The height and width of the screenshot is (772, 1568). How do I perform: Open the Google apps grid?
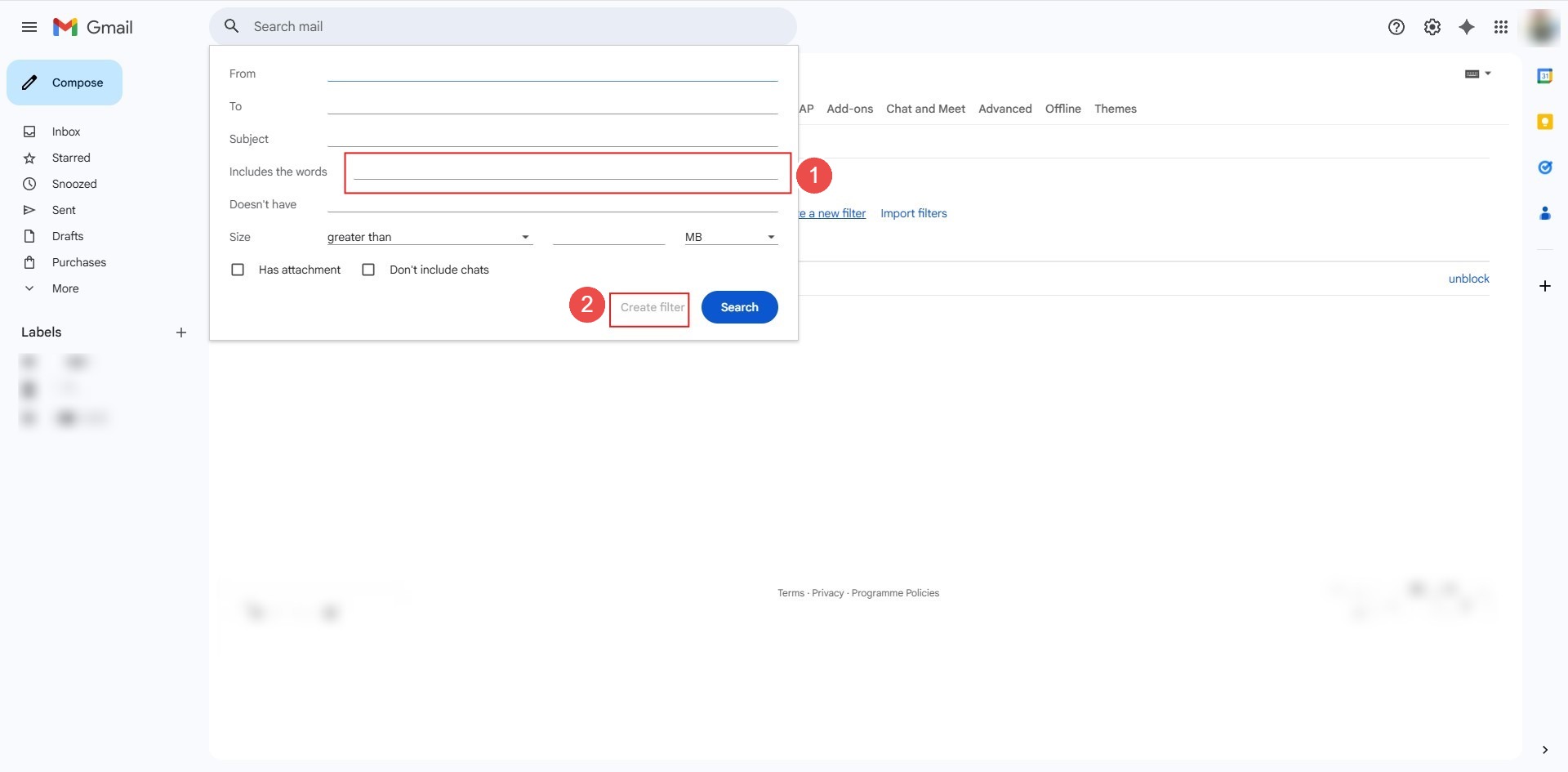coord(1501,27)
